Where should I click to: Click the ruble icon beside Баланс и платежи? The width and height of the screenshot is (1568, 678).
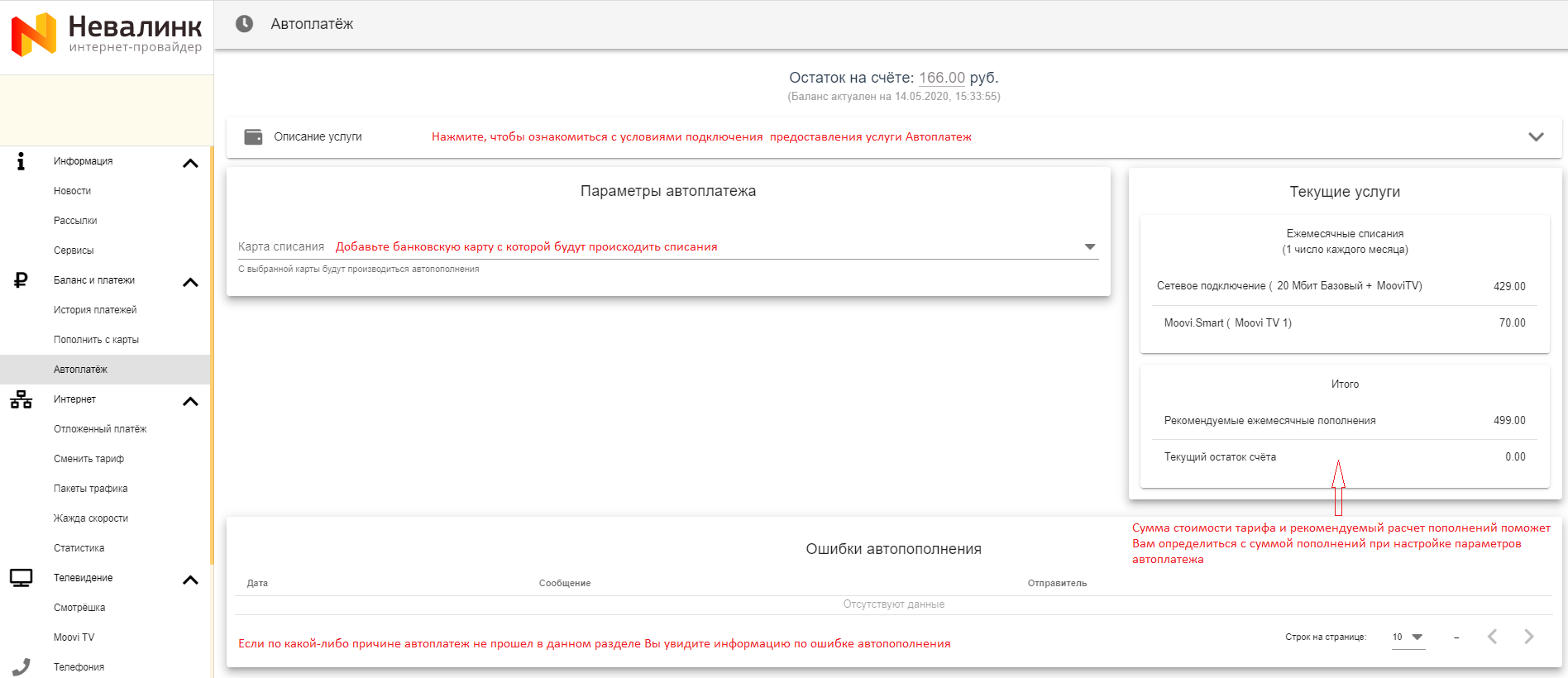pyautogui.click(x=21, y=280)
